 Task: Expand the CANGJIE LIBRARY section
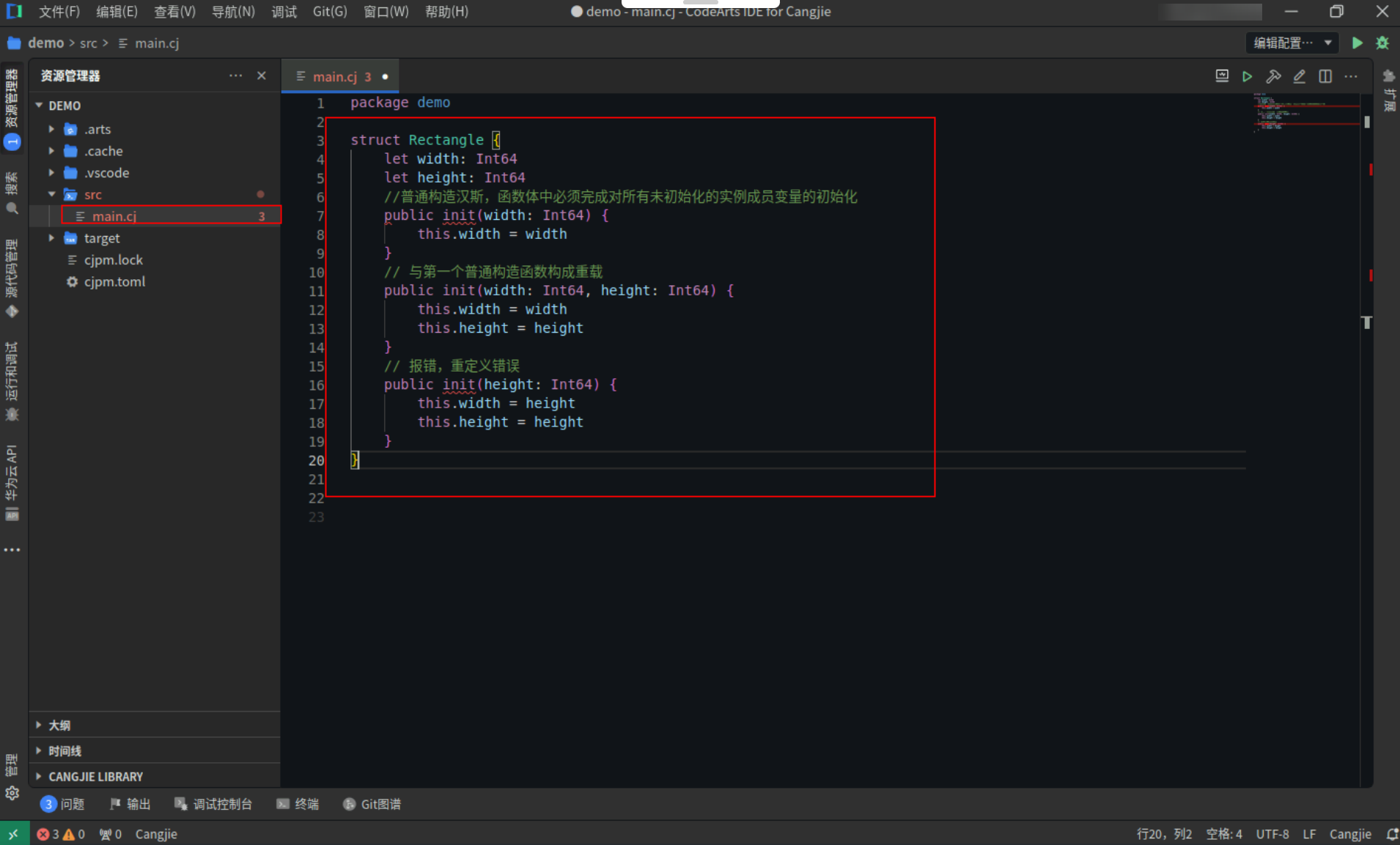(95, 776)
